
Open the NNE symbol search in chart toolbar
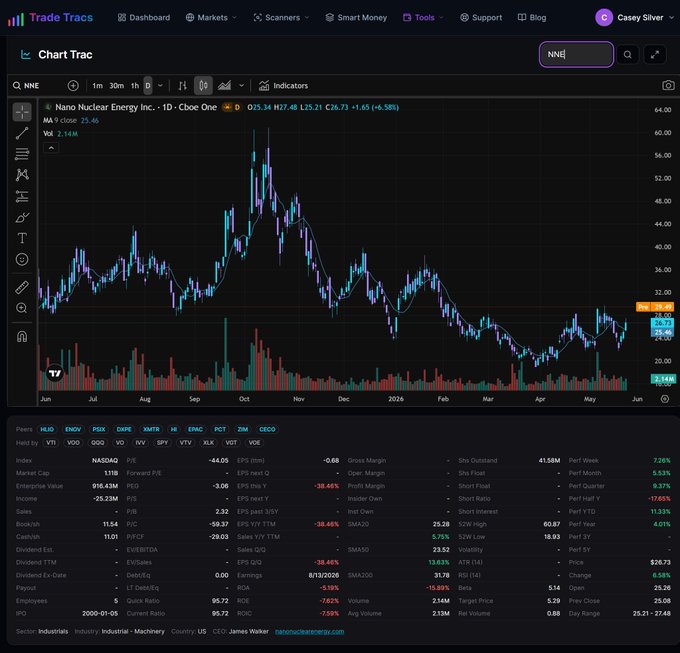(32, 86)
